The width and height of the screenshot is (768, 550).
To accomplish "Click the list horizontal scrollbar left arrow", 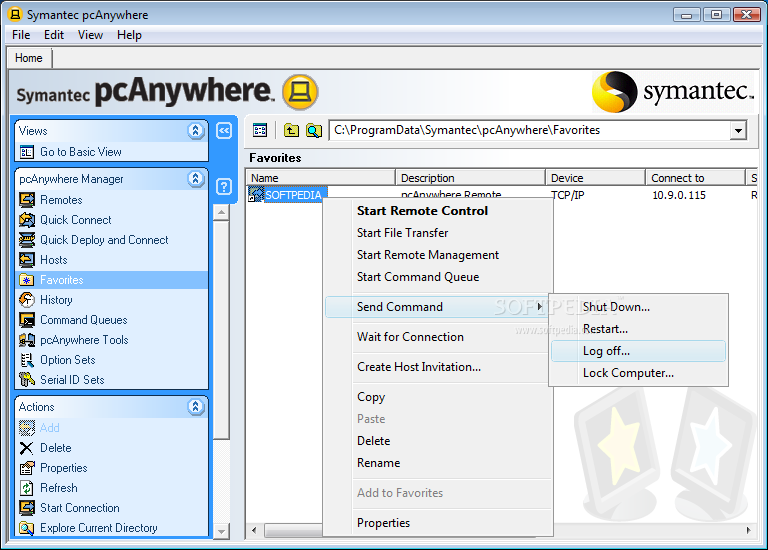I will click(x=254, y=530).
